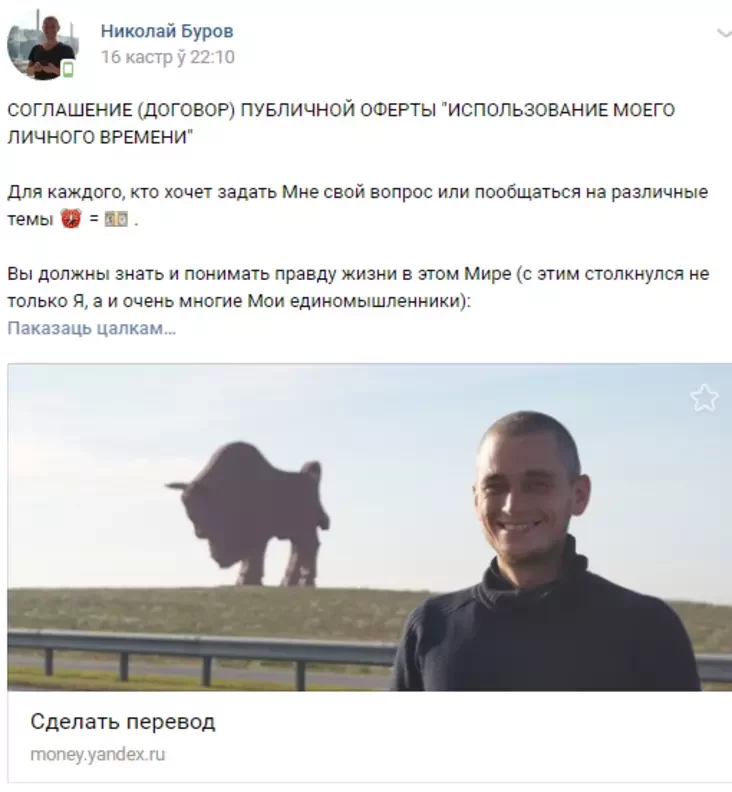Open Николай Буров profile avatar
732x792 pixels.
coord(43,44)
